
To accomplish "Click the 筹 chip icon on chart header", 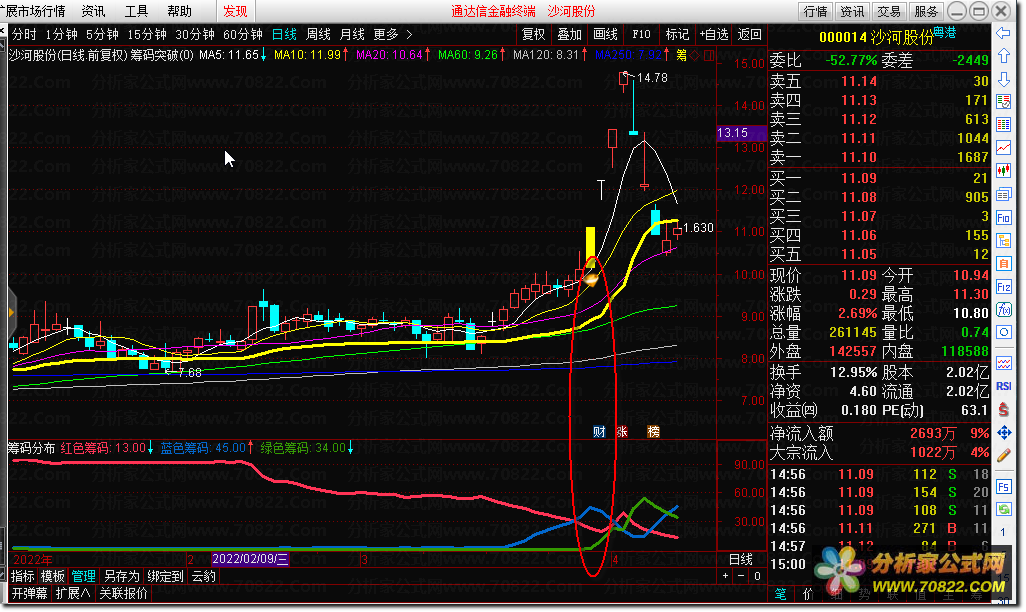I will pyautogui.click(x=681, y=55).
